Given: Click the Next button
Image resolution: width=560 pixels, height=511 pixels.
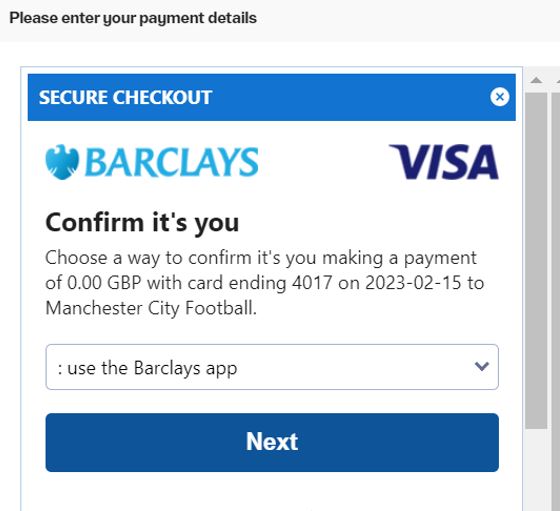Looking at the screenshot, I should tap(272, 442).
